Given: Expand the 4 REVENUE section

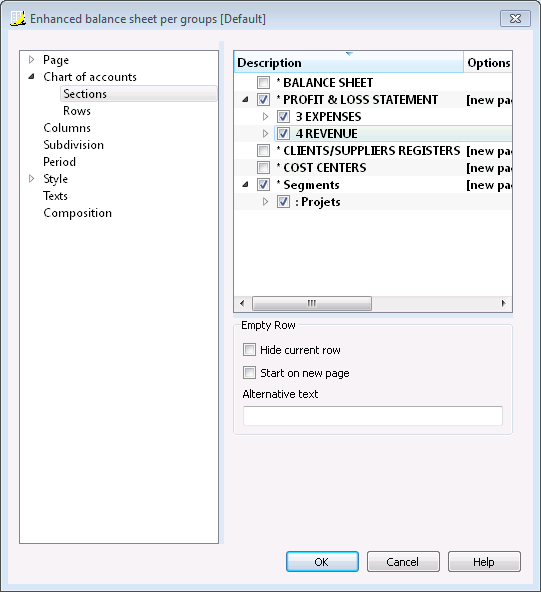Looking at the screenshot, I should pyautogui.click(x=265, y=134).
